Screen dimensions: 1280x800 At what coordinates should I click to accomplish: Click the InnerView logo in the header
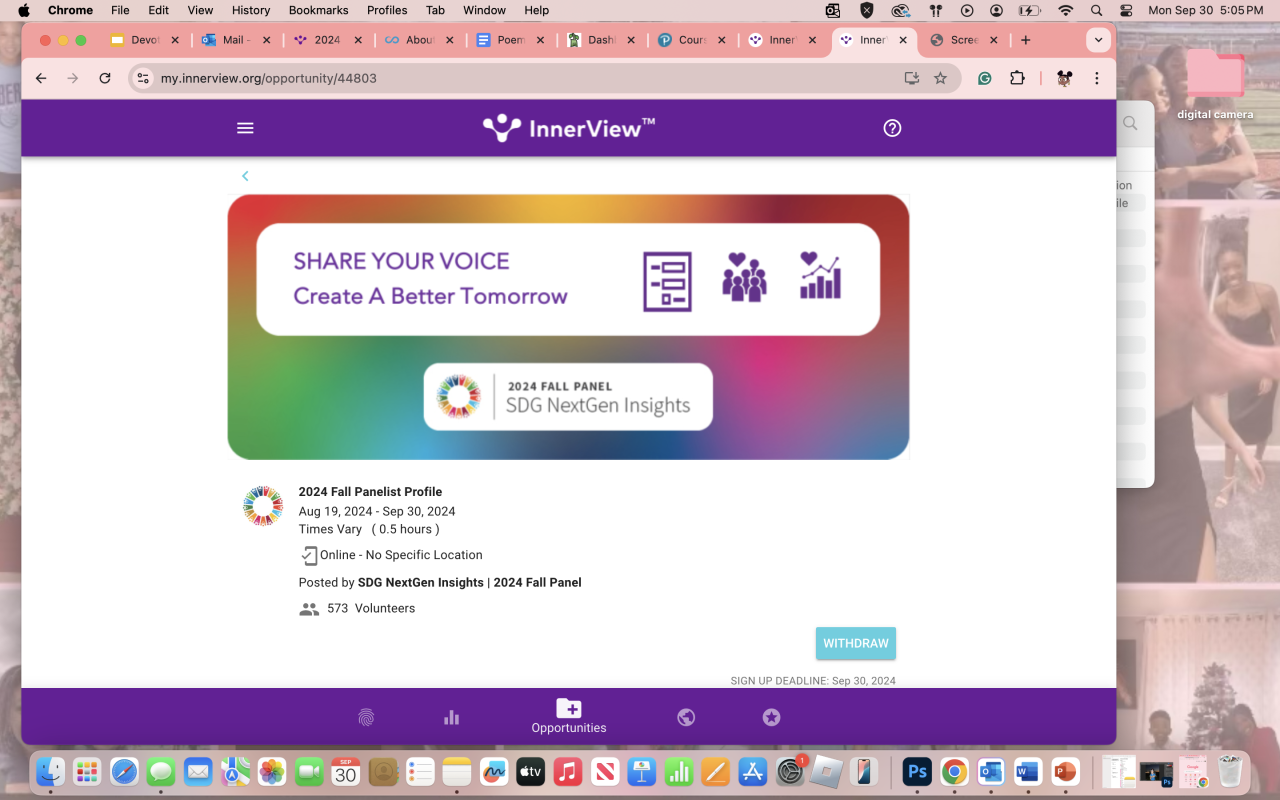pyautogui.click(x=569, y=128)
